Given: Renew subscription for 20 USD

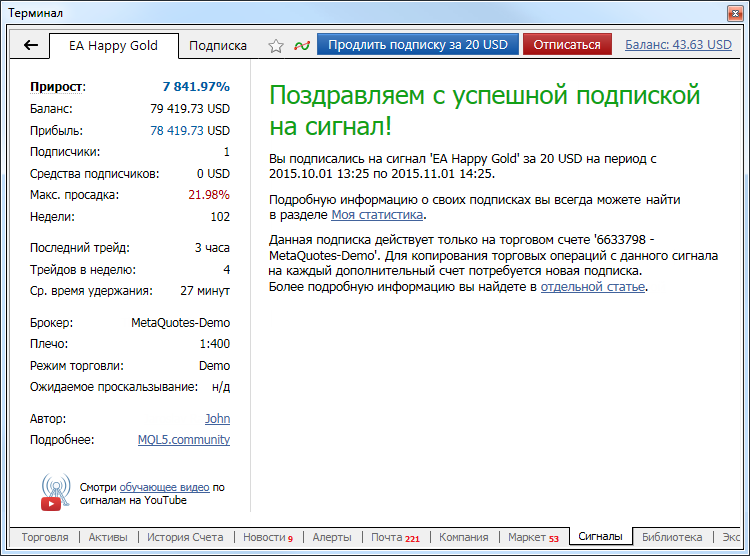Looking at the screenshot, I should pos(418,45).
